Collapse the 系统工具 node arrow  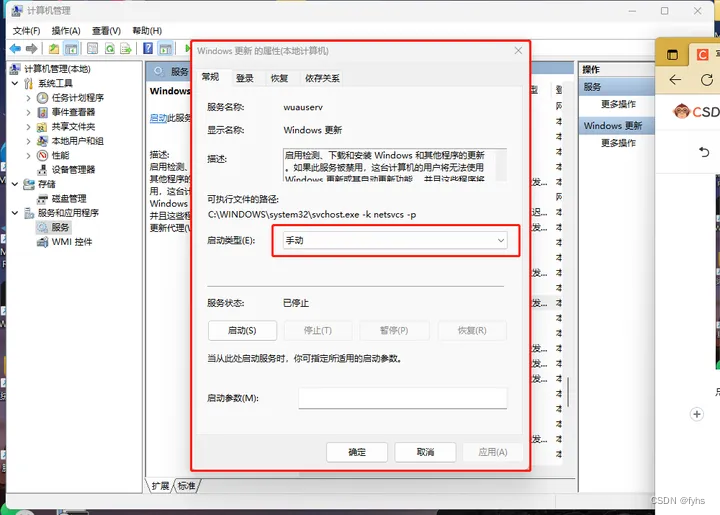pos(15,83)
